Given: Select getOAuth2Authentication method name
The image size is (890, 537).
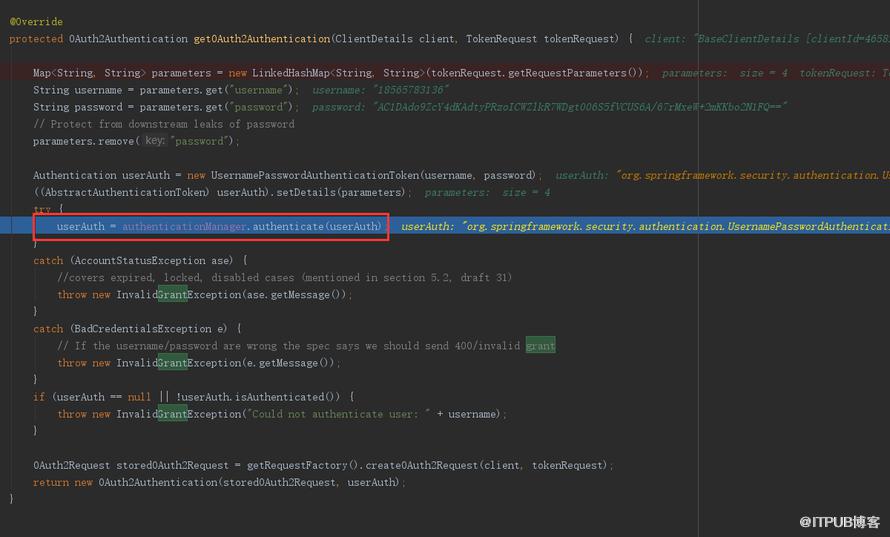Looking at the screenshot, I should click(262, 39).
